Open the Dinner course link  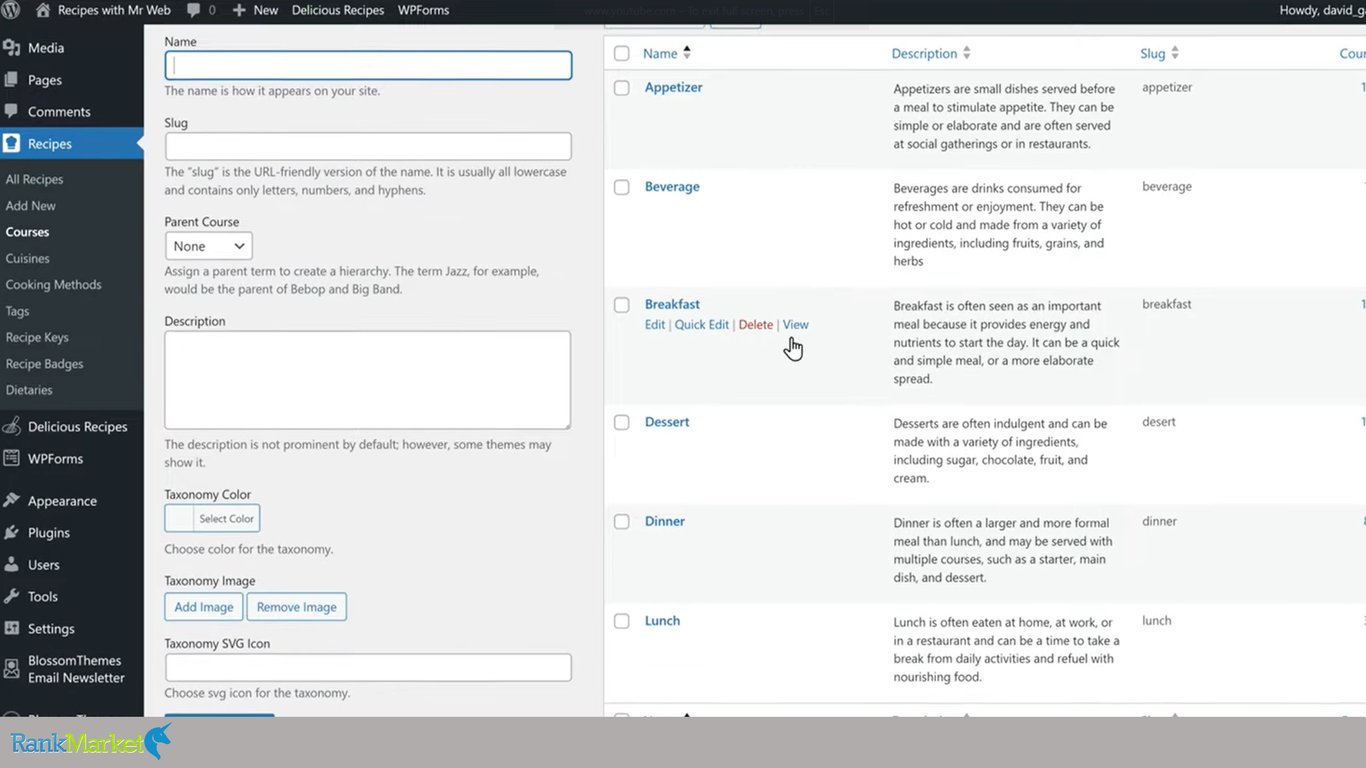coord(665,521)
